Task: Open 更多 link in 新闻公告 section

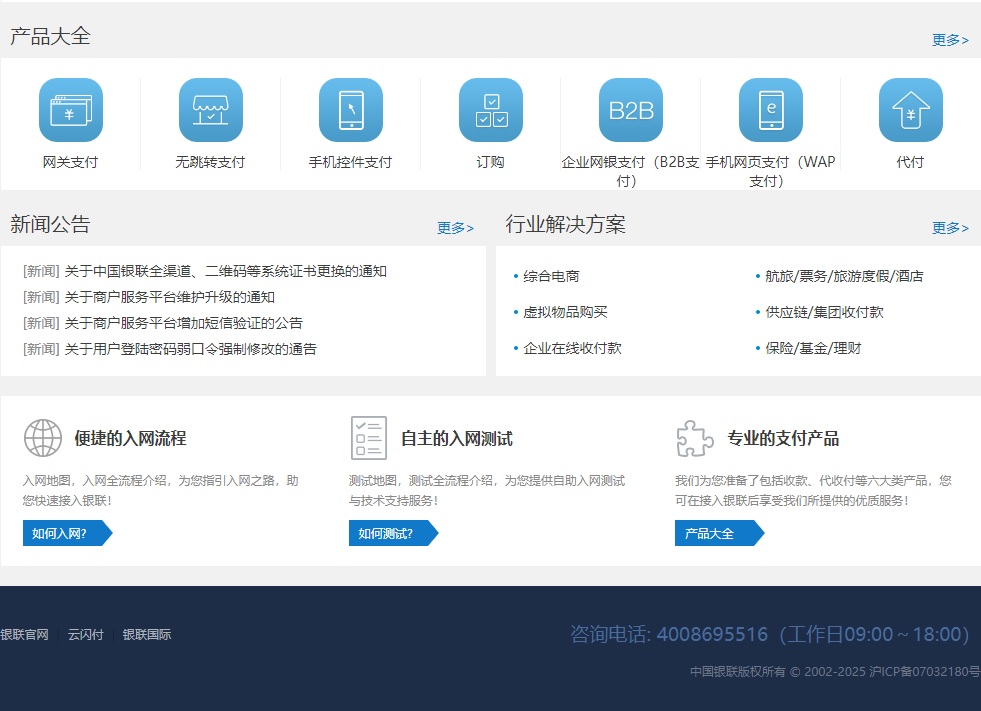Action: click(x=455, y=228)
